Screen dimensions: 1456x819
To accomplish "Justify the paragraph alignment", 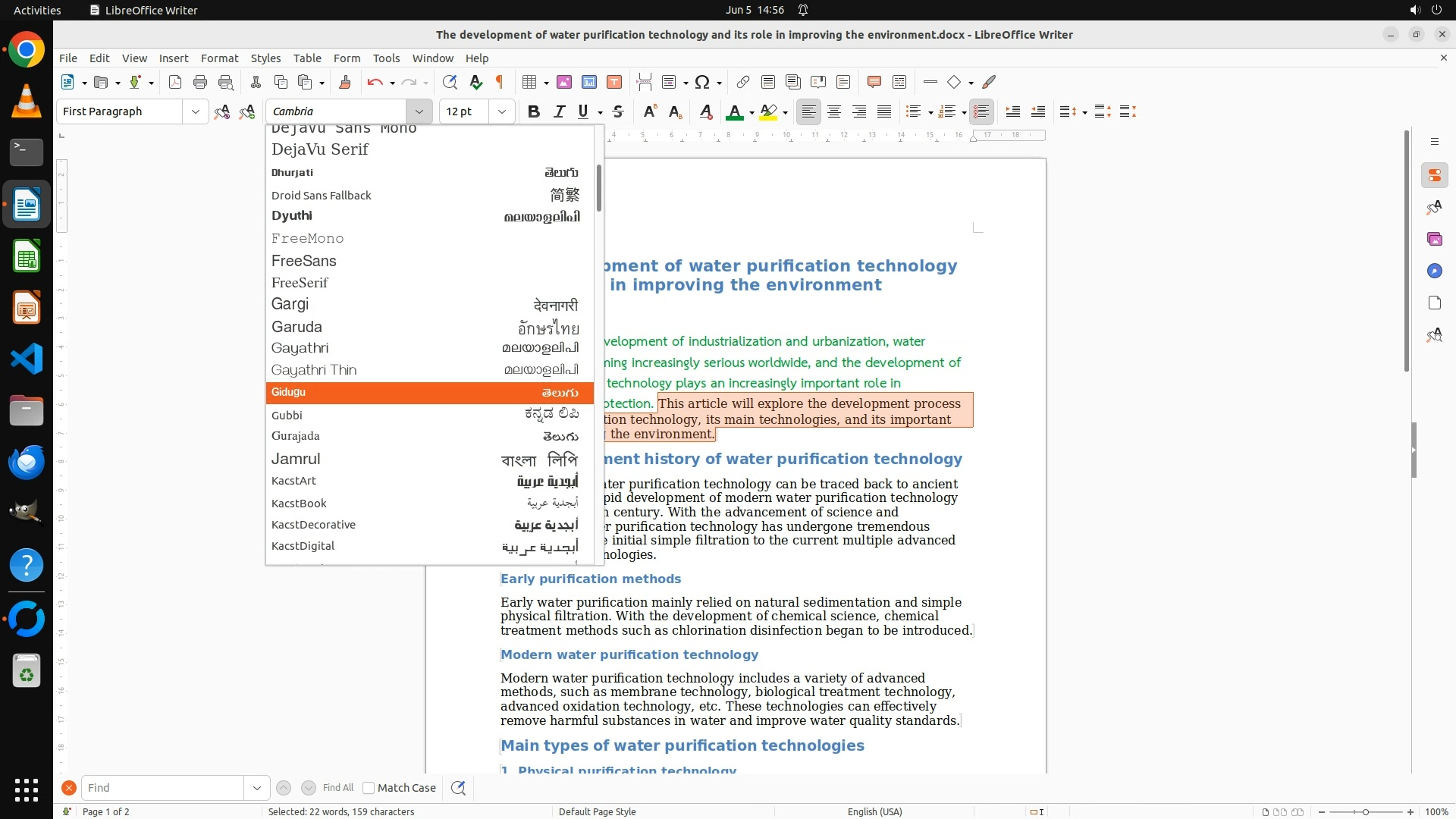I will tap(884, 111).
